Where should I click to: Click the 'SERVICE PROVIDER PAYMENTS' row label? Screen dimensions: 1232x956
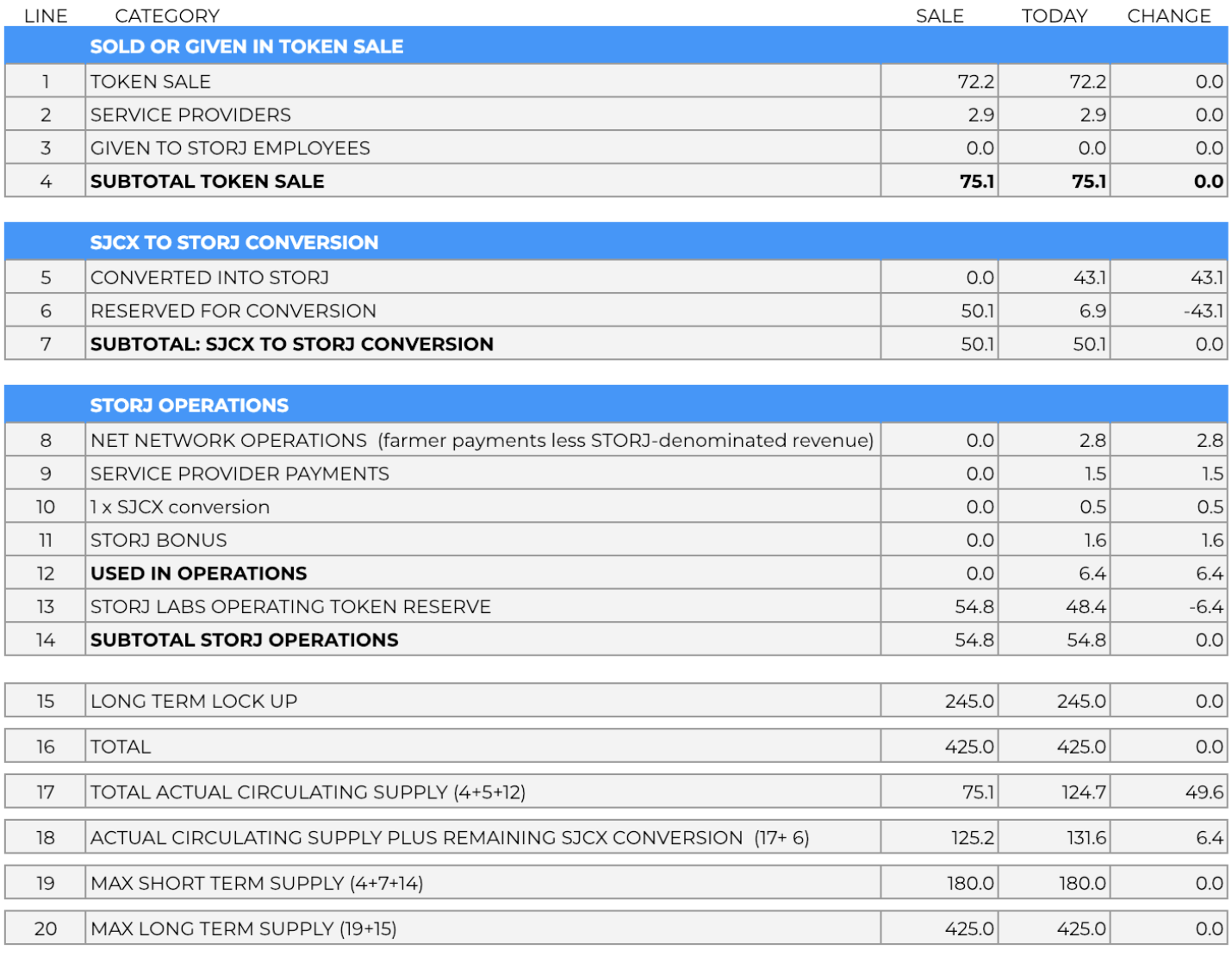pos(240,474)
